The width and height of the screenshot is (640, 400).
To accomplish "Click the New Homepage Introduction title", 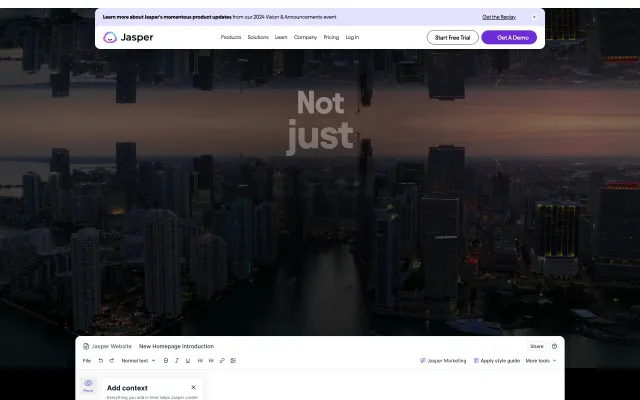I will [176, 346].
